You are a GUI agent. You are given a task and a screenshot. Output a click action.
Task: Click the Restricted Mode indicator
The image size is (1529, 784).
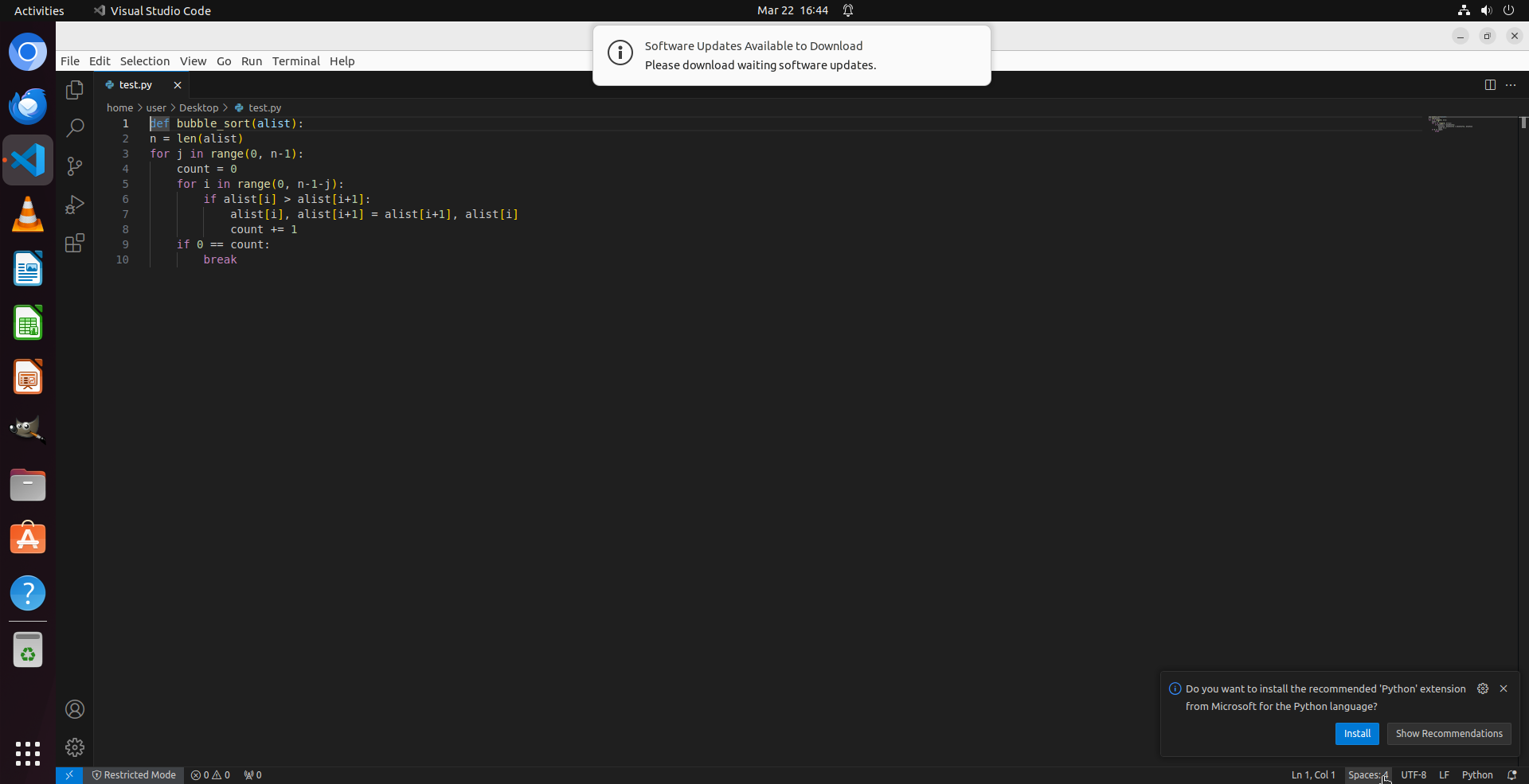134,774
